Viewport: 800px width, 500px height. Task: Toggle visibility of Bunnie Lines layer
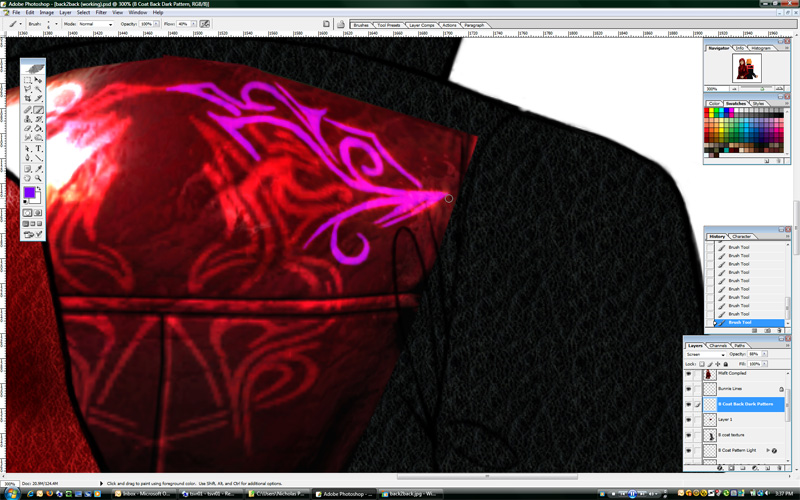[x=688, y=388]
